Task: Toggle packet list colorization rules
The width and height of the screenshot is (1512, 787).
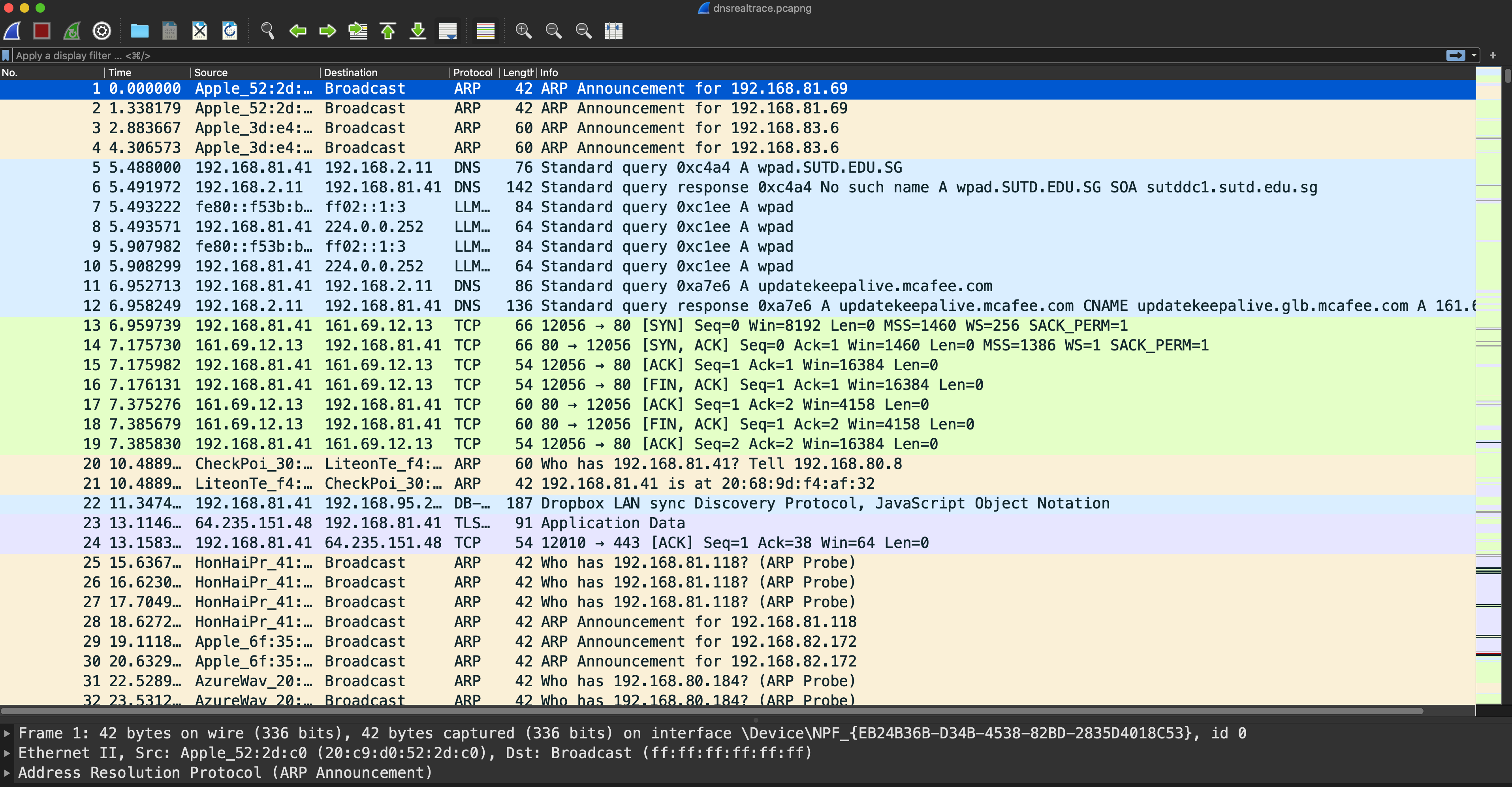Action: (x=485, y=30)
